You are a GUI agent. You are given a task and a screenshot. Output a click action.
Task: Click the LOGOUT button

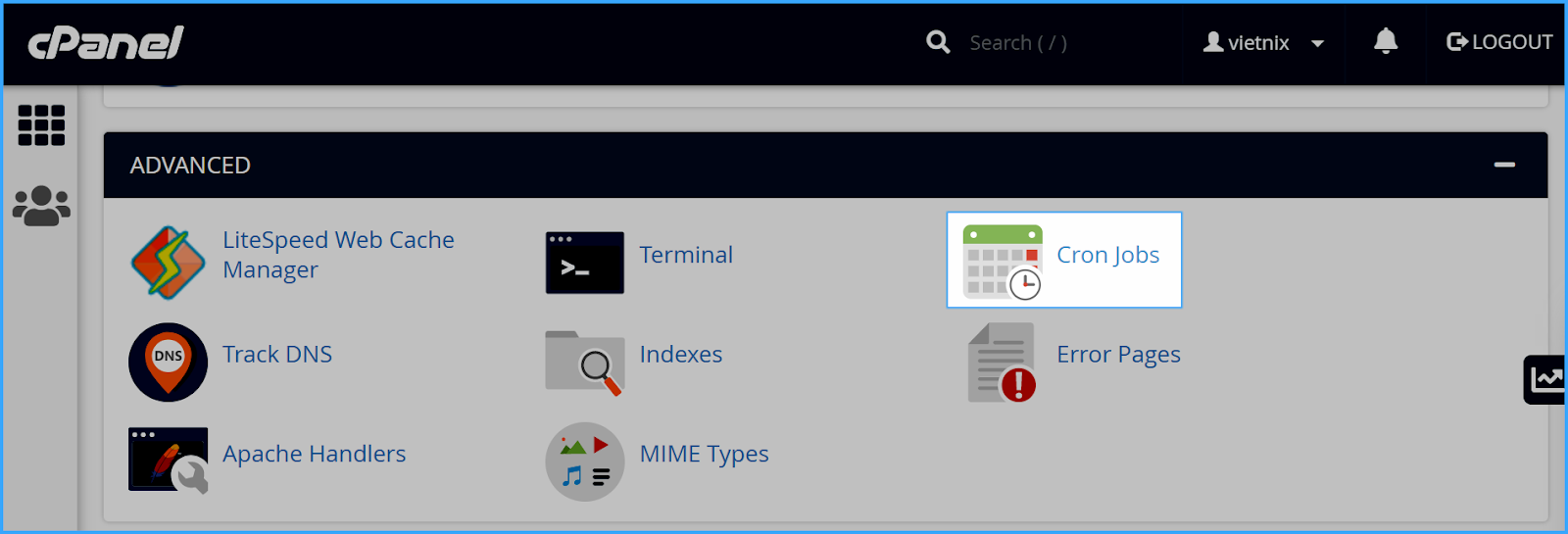click(1499, 42)
